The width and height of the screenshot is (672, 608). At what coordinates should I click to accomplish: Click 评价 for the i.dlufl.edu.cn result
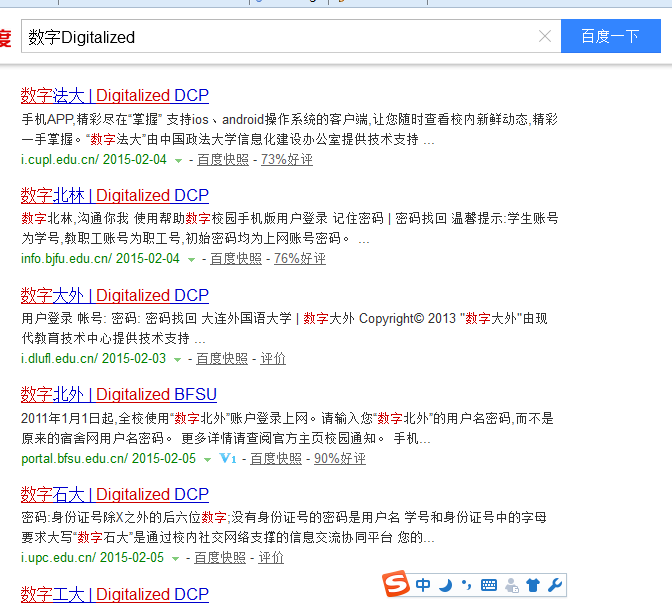pos(273,359)
